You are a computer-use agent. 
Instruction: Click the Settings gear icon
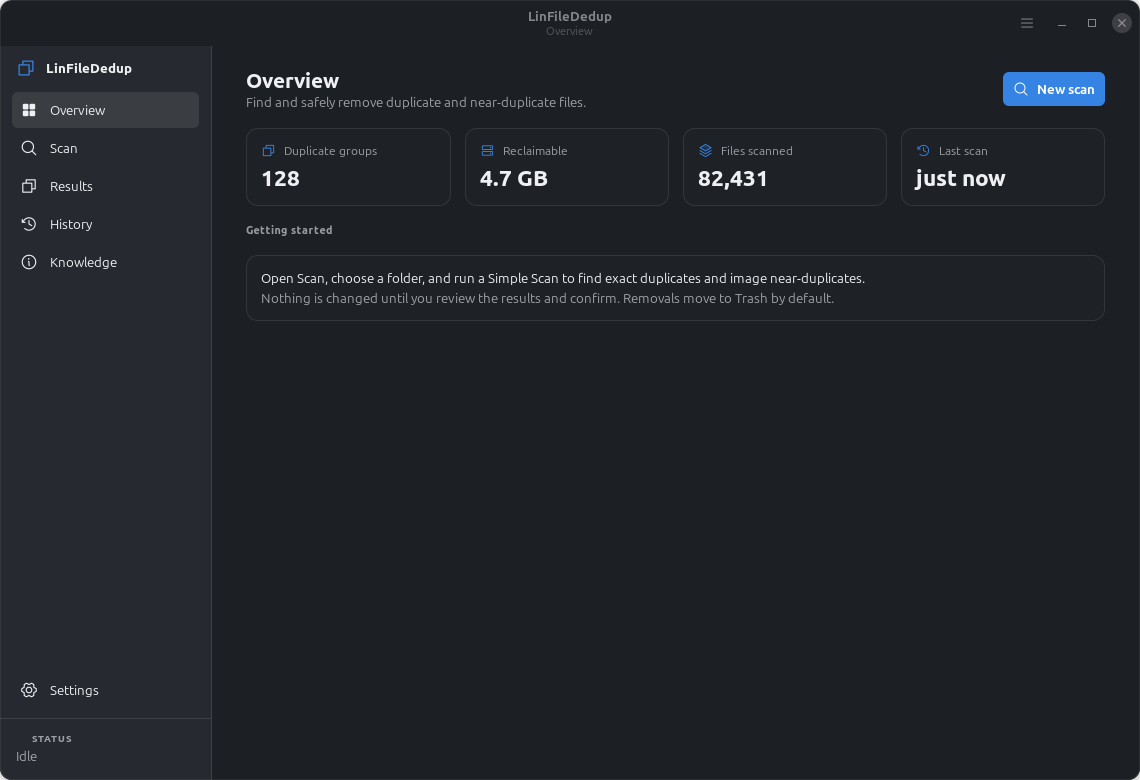[29, 690]
